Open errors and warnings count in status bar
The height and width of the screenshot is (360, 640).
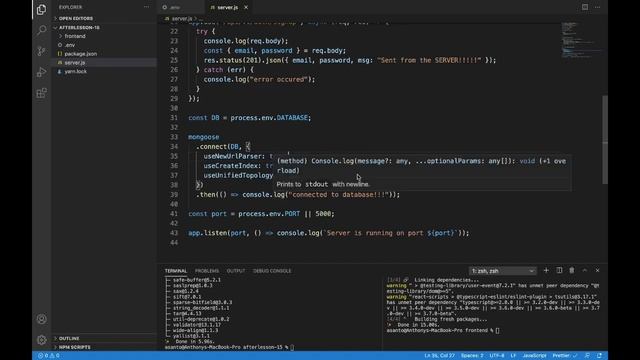pyautogui.click(x=49, y=356)
